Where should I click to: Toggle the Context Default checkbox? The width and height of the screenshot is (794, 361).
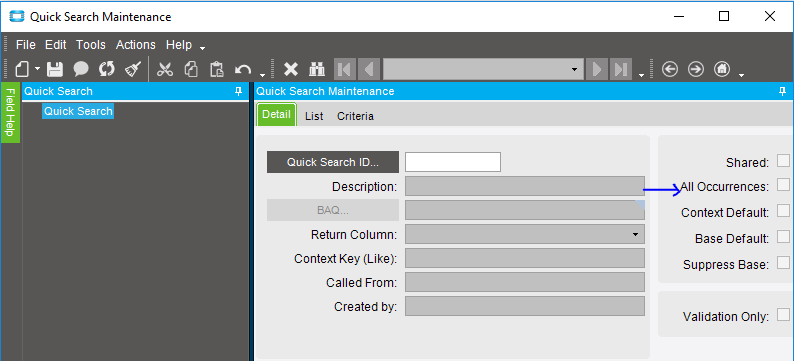[783, 210]
